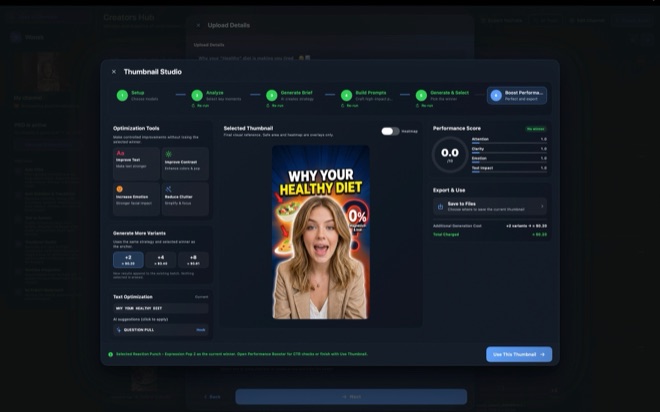Click the Build Prompts step circle
The width and height of the screenshot is (660, 412).
[x=346, y=96]
